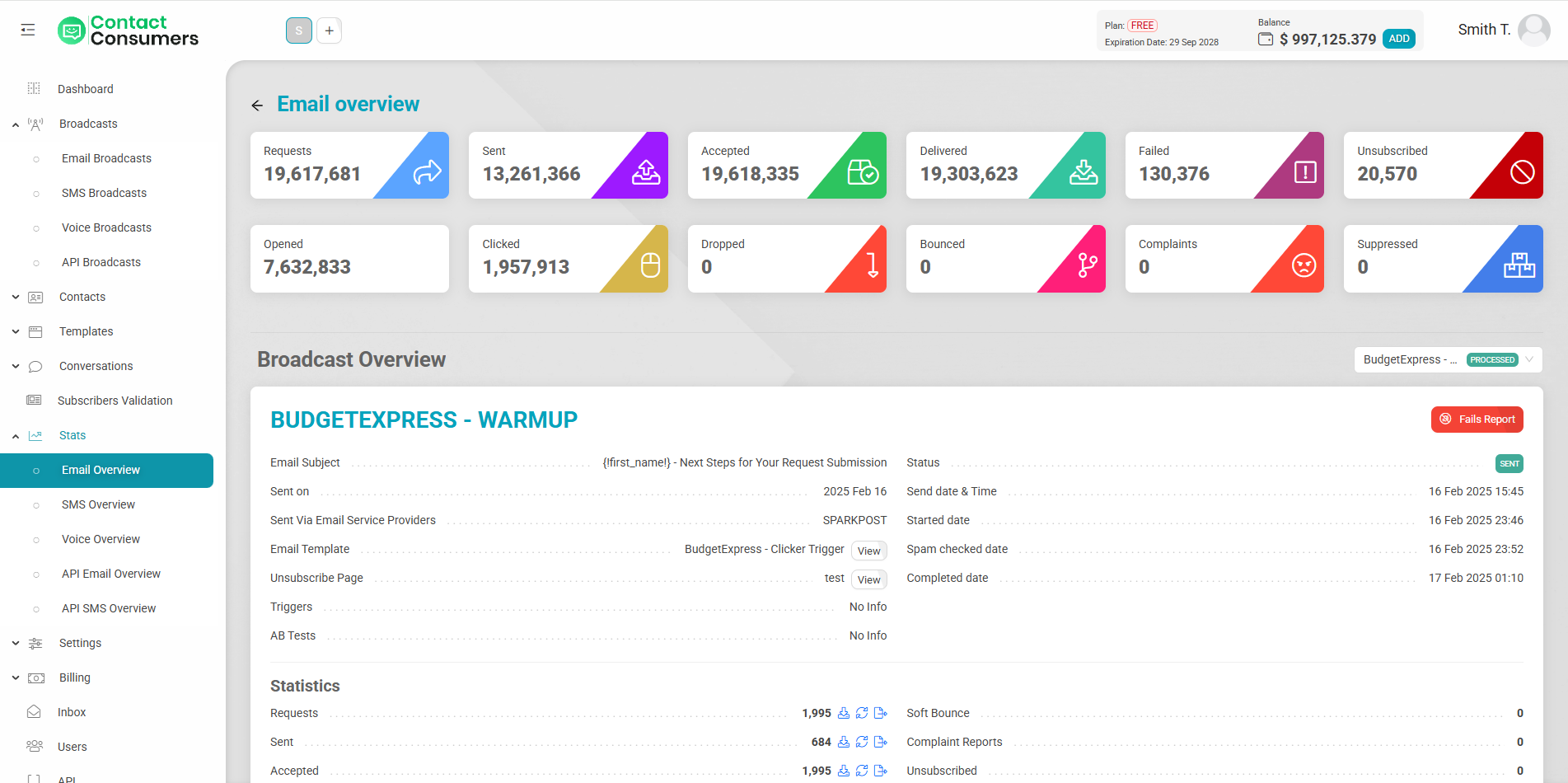Image resolution: width=1568 pixels, height=783 pixels.
Task: Click the Delivered card download-tray icon
Action: tap(1084, 172)
